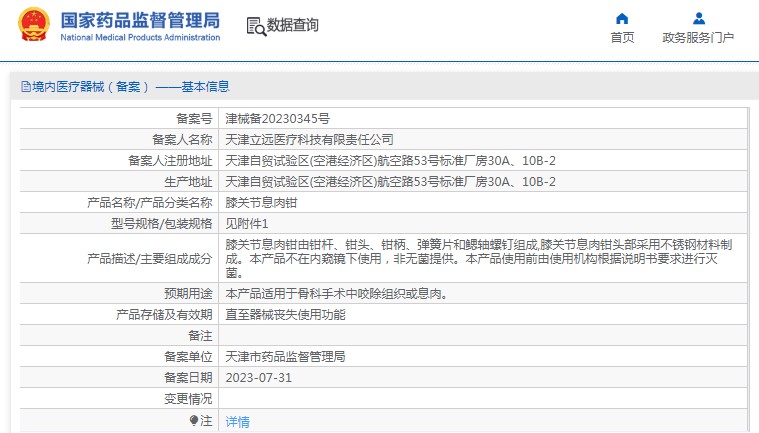Viewport: 759px width, 433px height.
Task: Click the home house icon
Action: click(x=622, y=18)
